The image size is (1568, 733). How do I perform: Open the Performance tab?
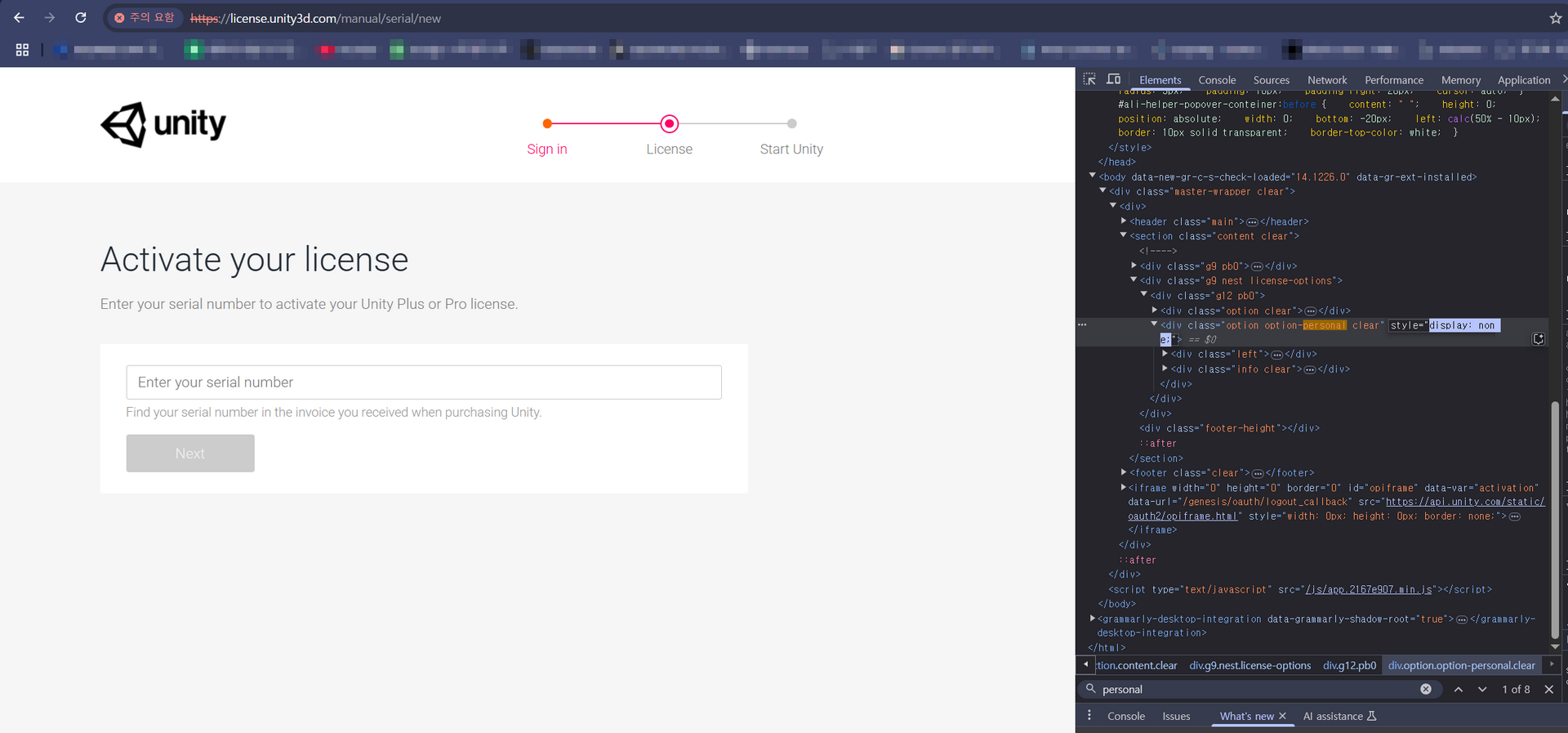pyautogui.click(x=1394, y=80)
